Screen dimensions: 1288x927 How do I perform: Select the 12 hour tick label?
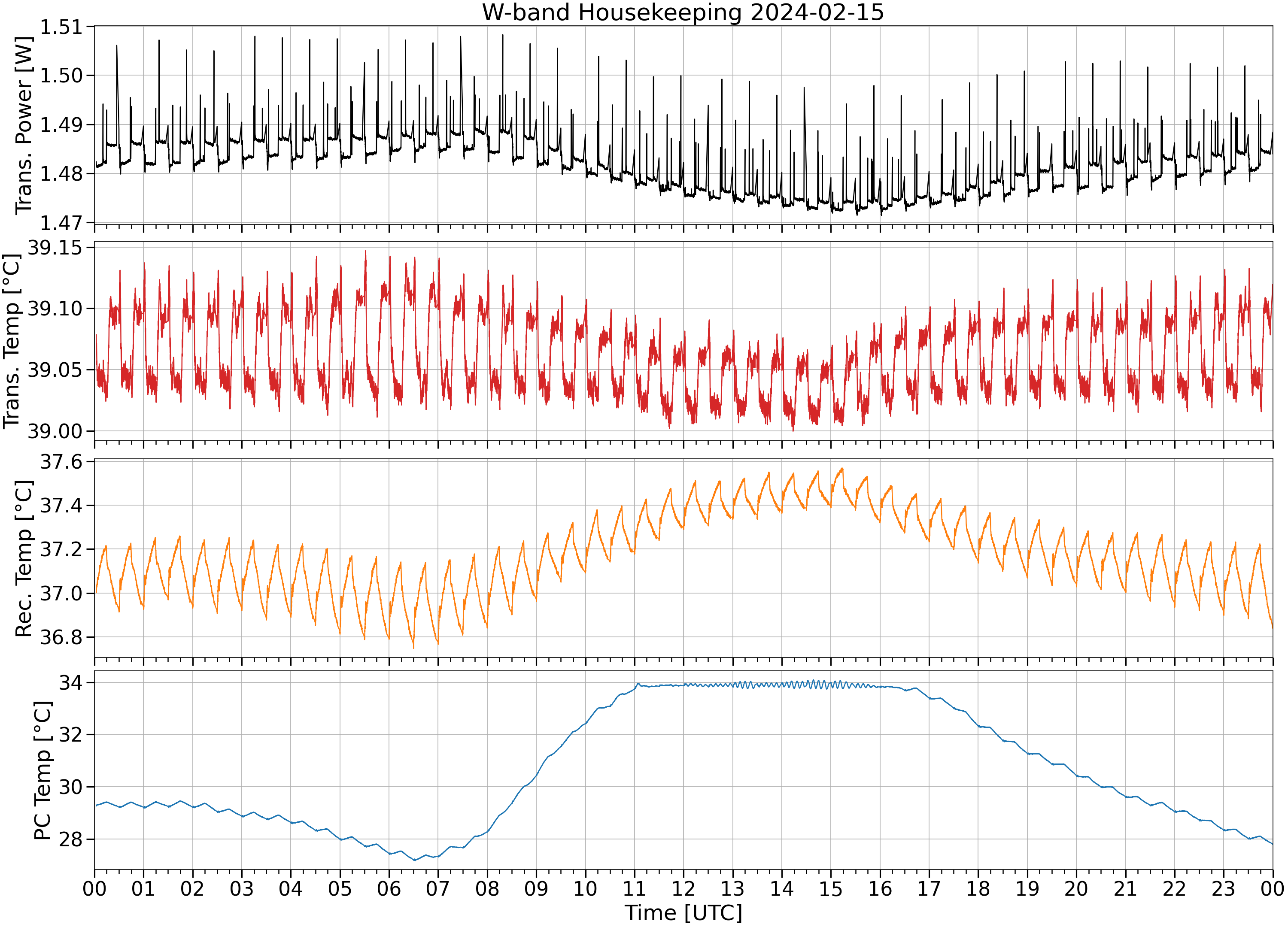click(x=683, y=888)
